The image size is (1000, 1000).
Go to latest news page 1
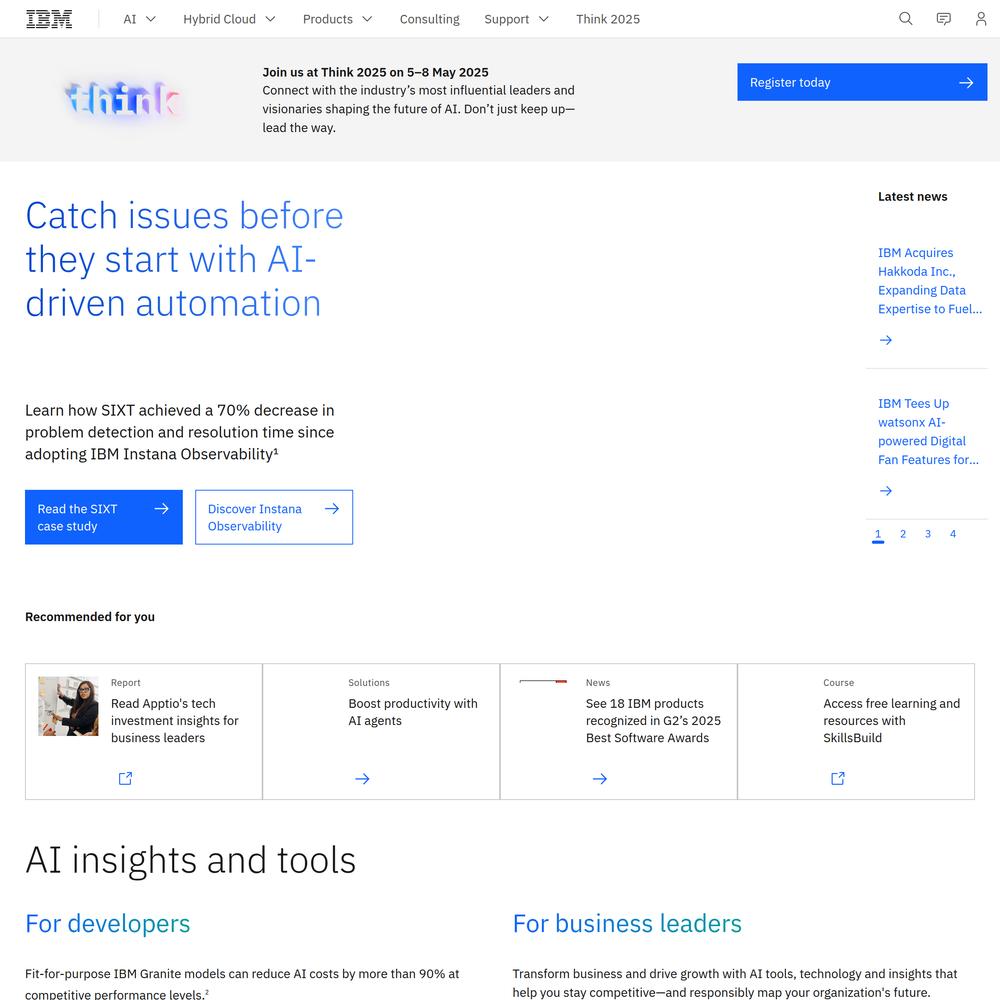(878, 534)
